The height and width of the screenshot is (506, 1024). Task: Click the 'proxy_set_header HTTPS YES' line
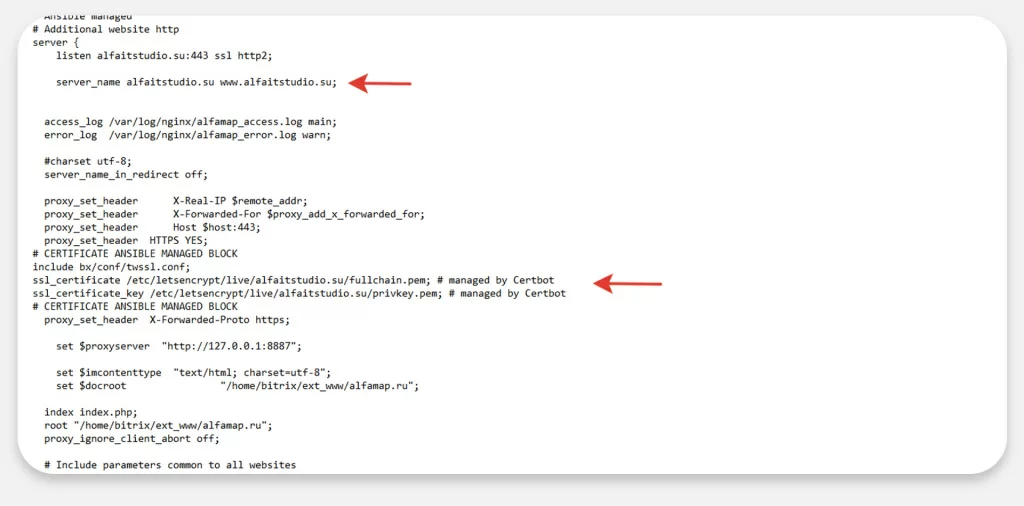(126, 240)
